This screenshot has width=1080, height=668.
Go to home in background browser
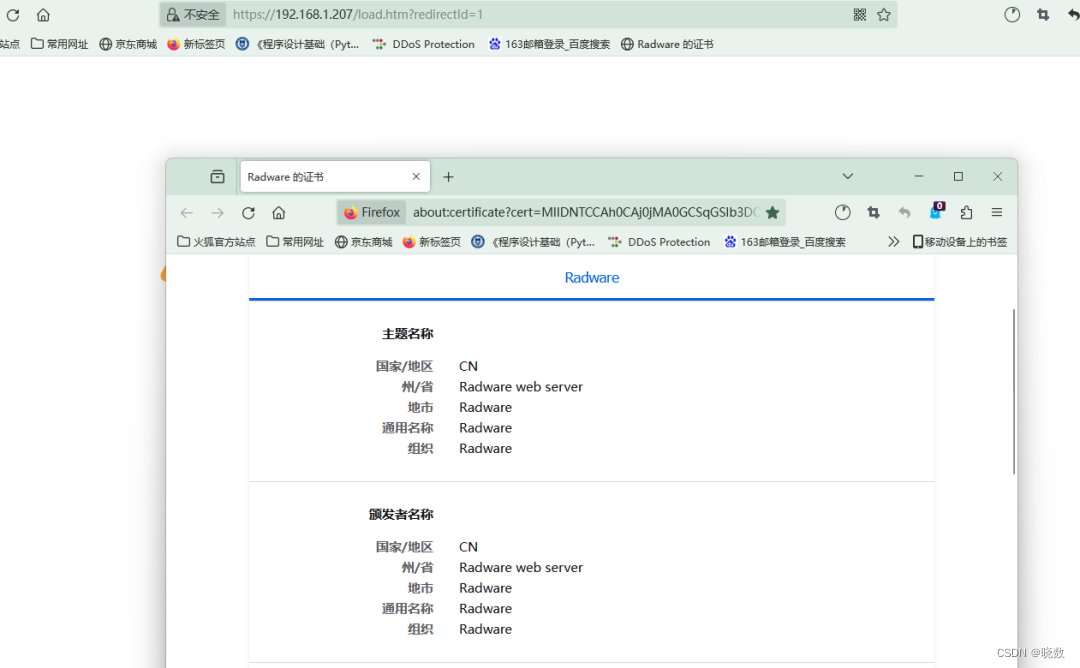43,14
